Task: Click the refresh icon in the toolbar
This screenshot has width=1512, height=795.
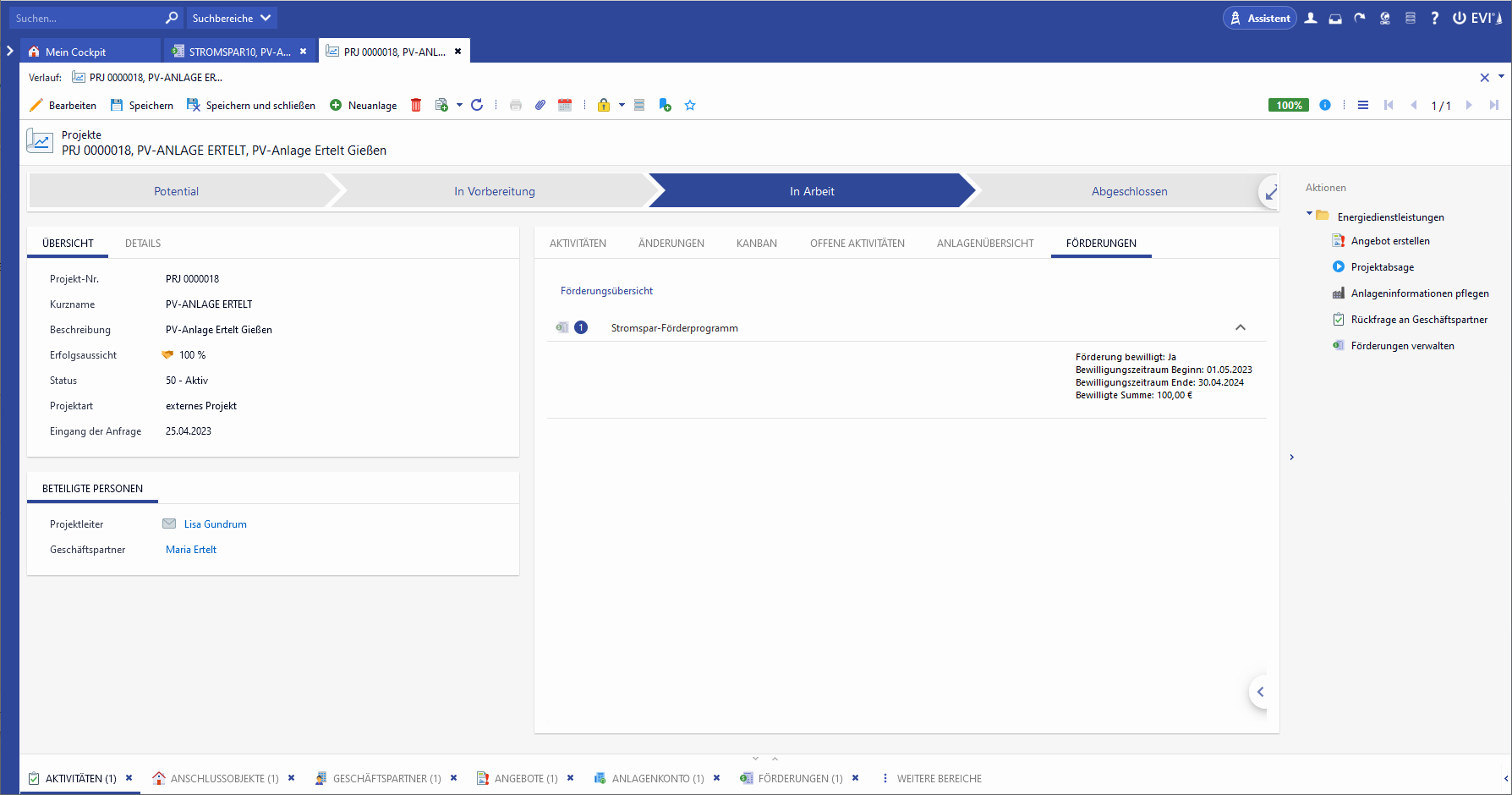Action: [477, 106]
